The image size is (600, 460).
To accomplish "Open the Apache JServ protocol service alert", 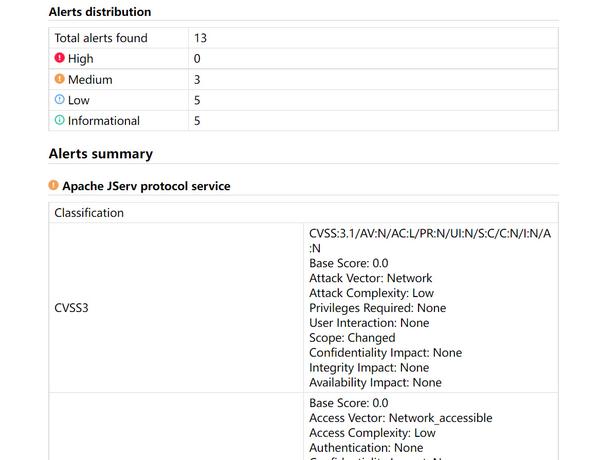I will [x=146, y=186].
